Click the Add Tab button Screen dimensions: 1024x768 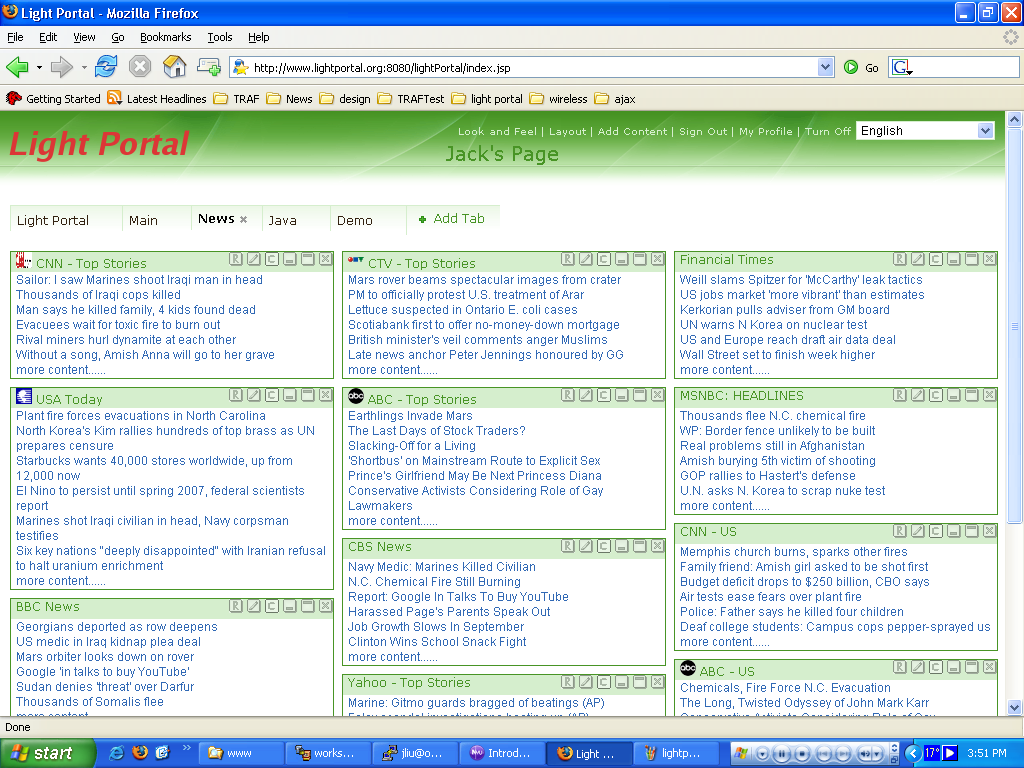pos(452,218)
